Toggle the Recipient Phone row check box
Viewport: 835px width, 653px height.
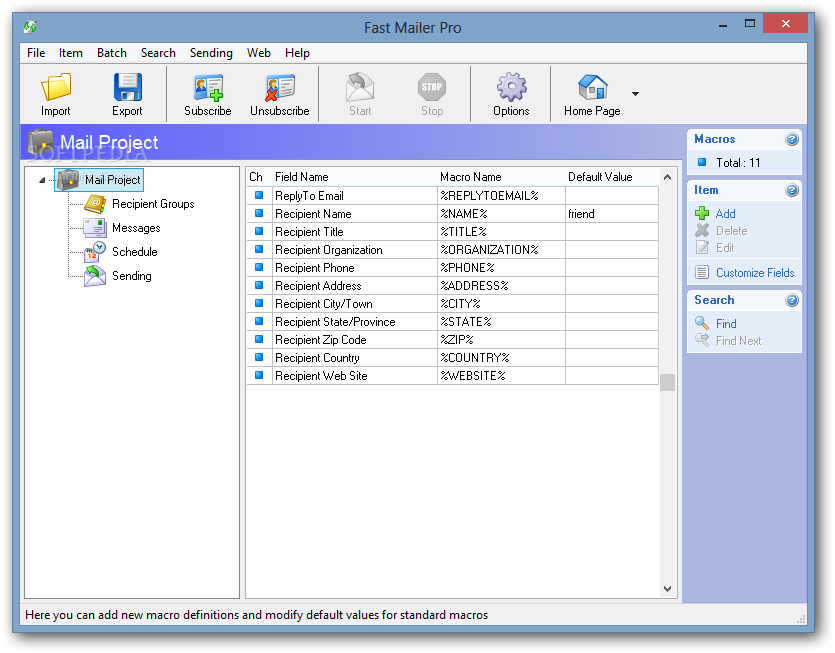pyautogui.click(x=259, y=267)
